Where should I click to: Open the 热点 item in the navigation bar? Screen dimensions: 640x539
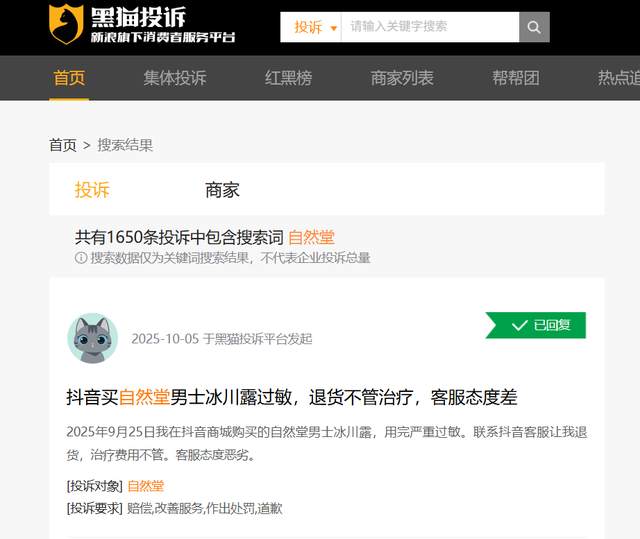tap(618, 78)
